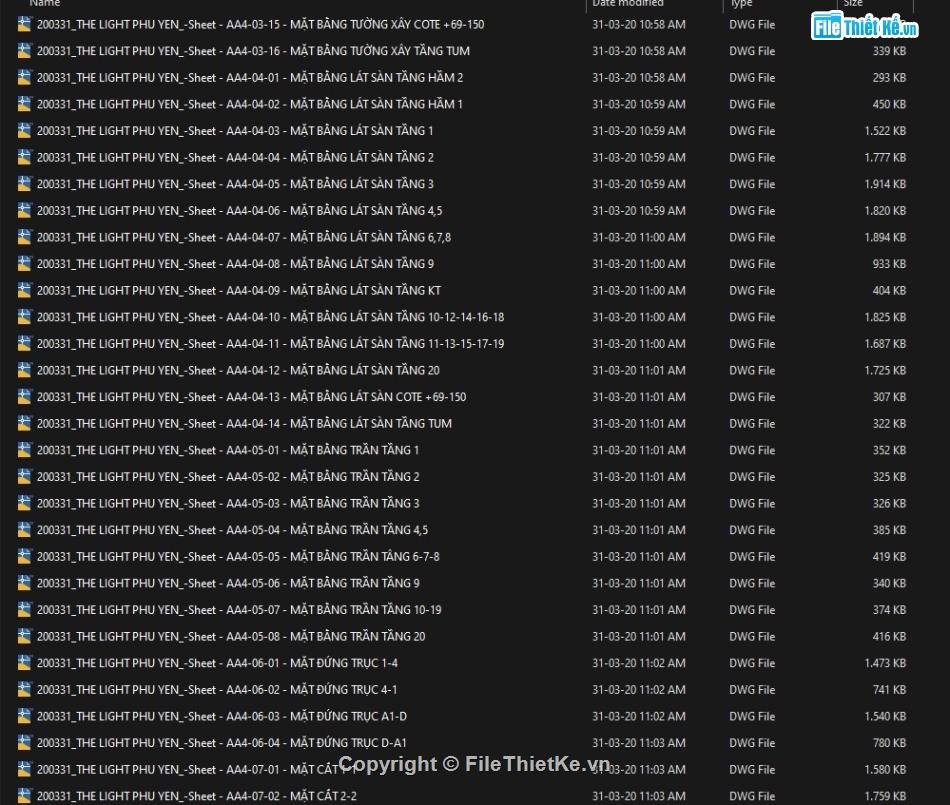Sort by the Date modified column header
Viewport: 950px width, 805px height.
click(628, 4)
